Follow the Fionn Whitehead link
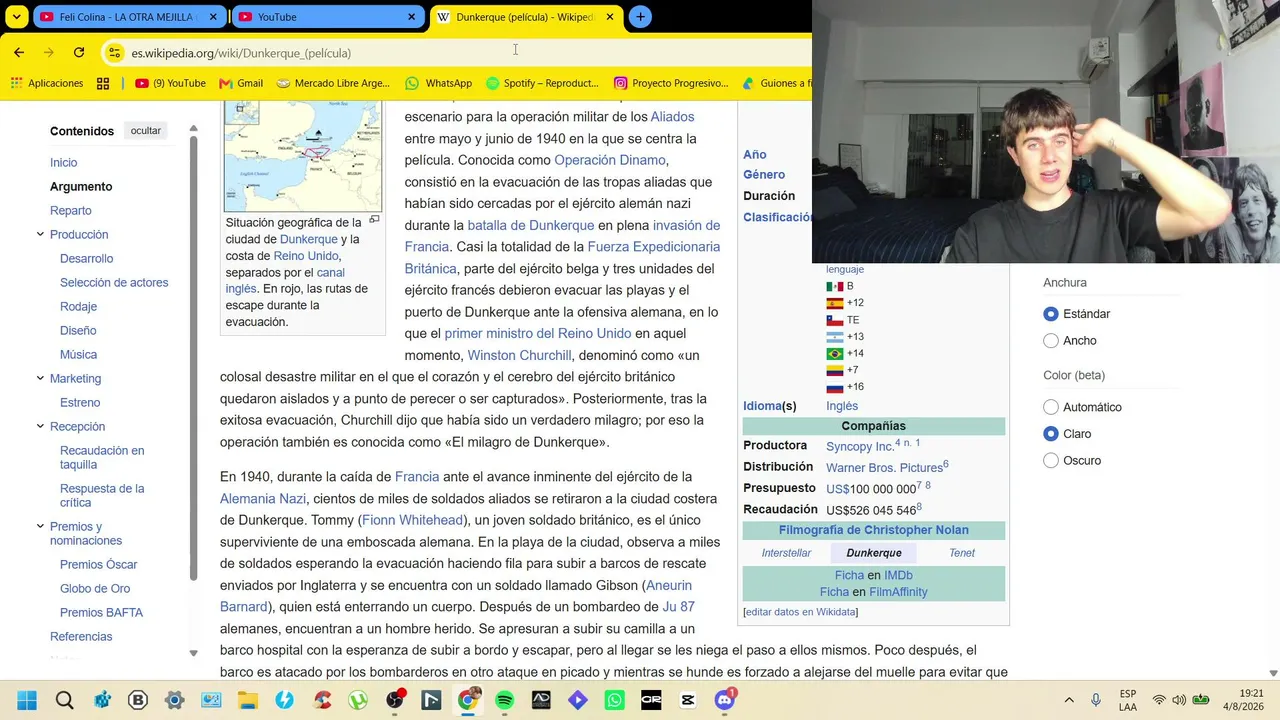The height and width of the screenshot is (720, 1280). [412, 520]
